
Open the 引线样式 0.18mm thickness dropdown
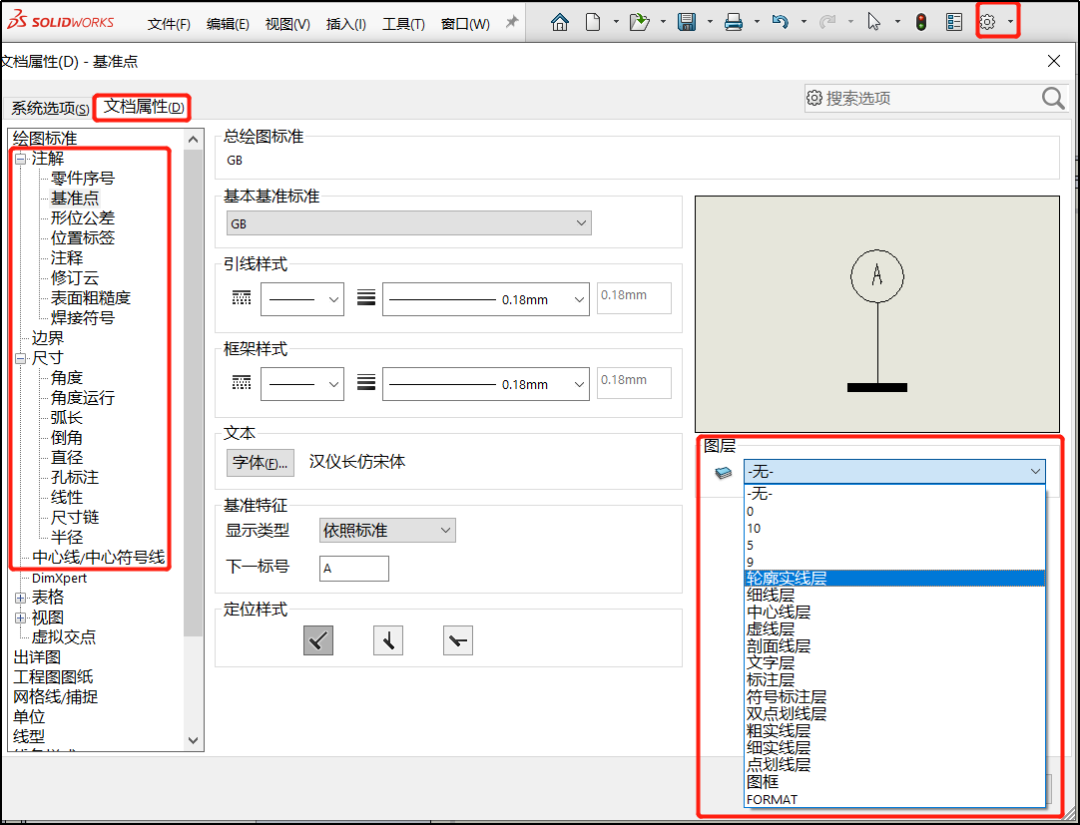tap(485, 298)
